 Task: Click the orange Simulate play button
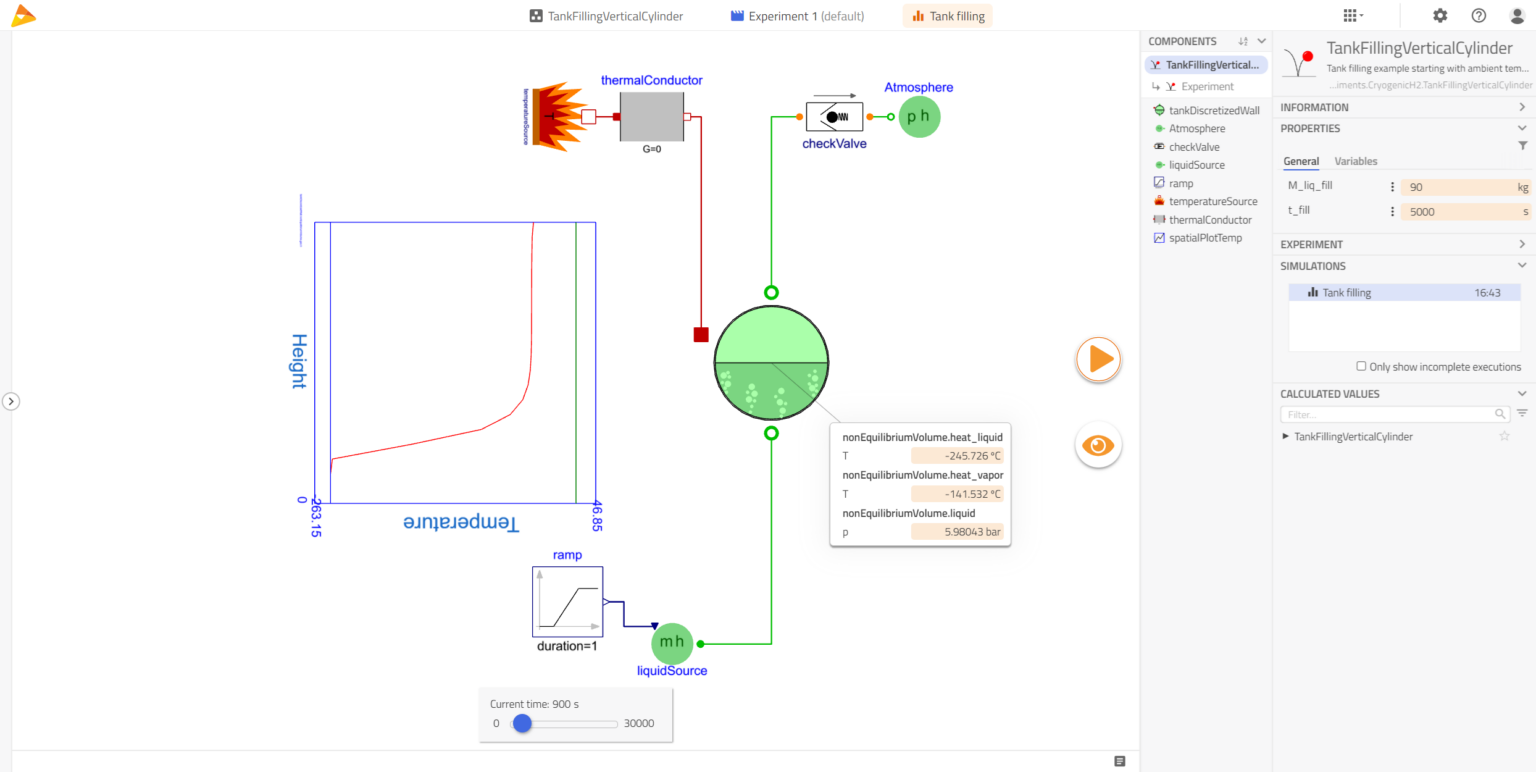(x=1098, y=359)
